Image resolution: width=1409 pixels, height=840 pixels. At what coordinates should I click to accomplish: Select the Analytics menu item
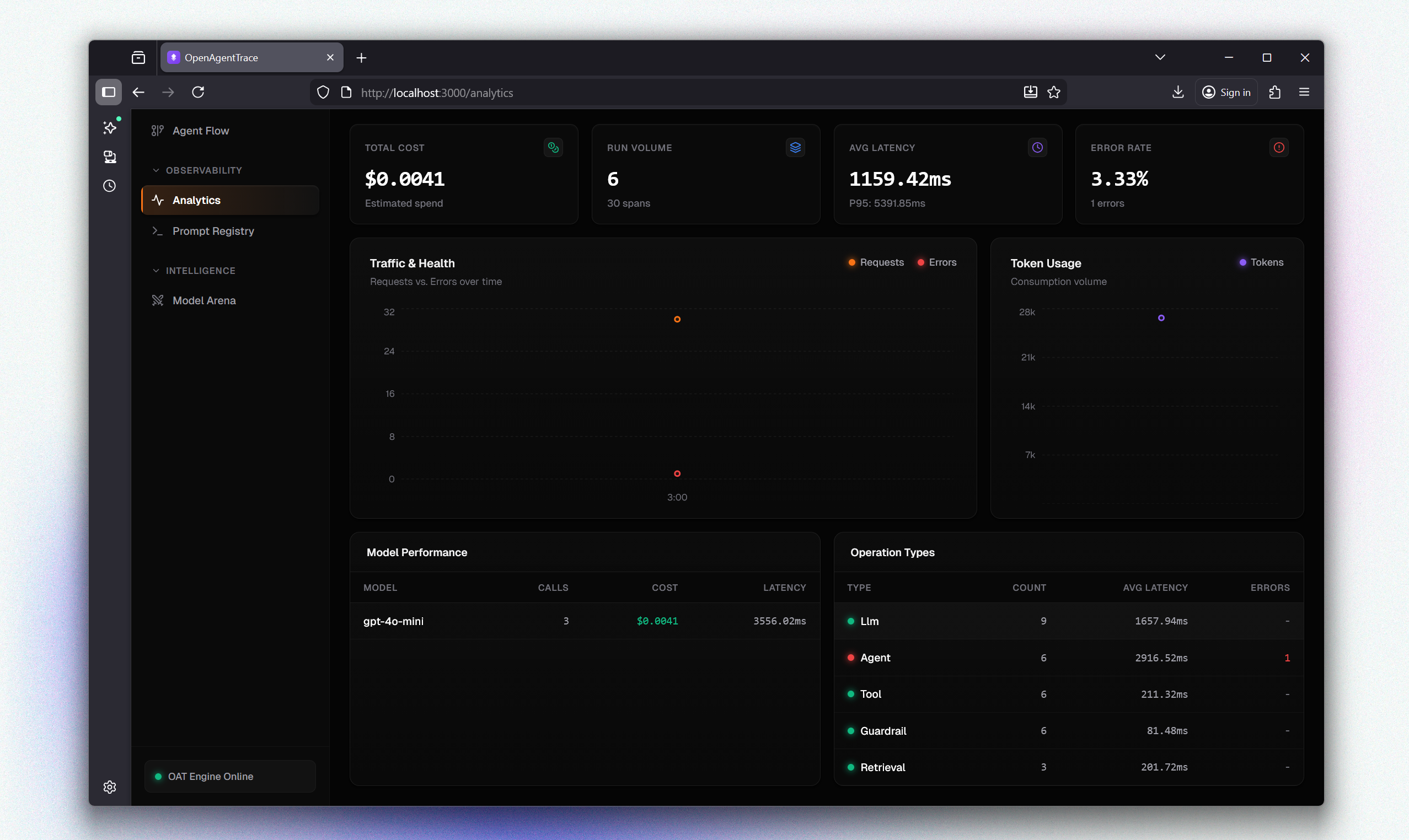coord(196,200)
